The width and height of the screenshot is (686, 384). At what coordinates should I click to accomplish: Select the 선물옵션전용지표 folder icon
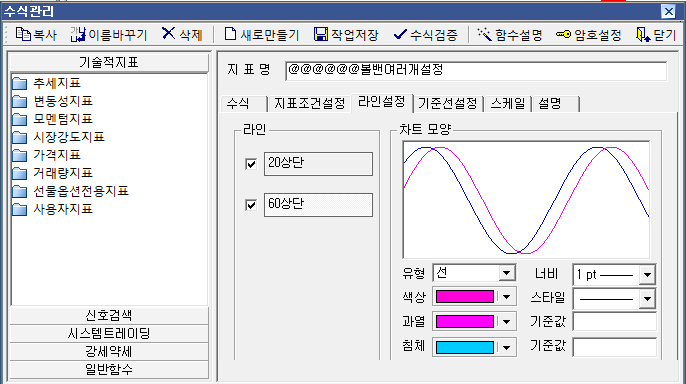pyautogui.click(x=20, y=191)
